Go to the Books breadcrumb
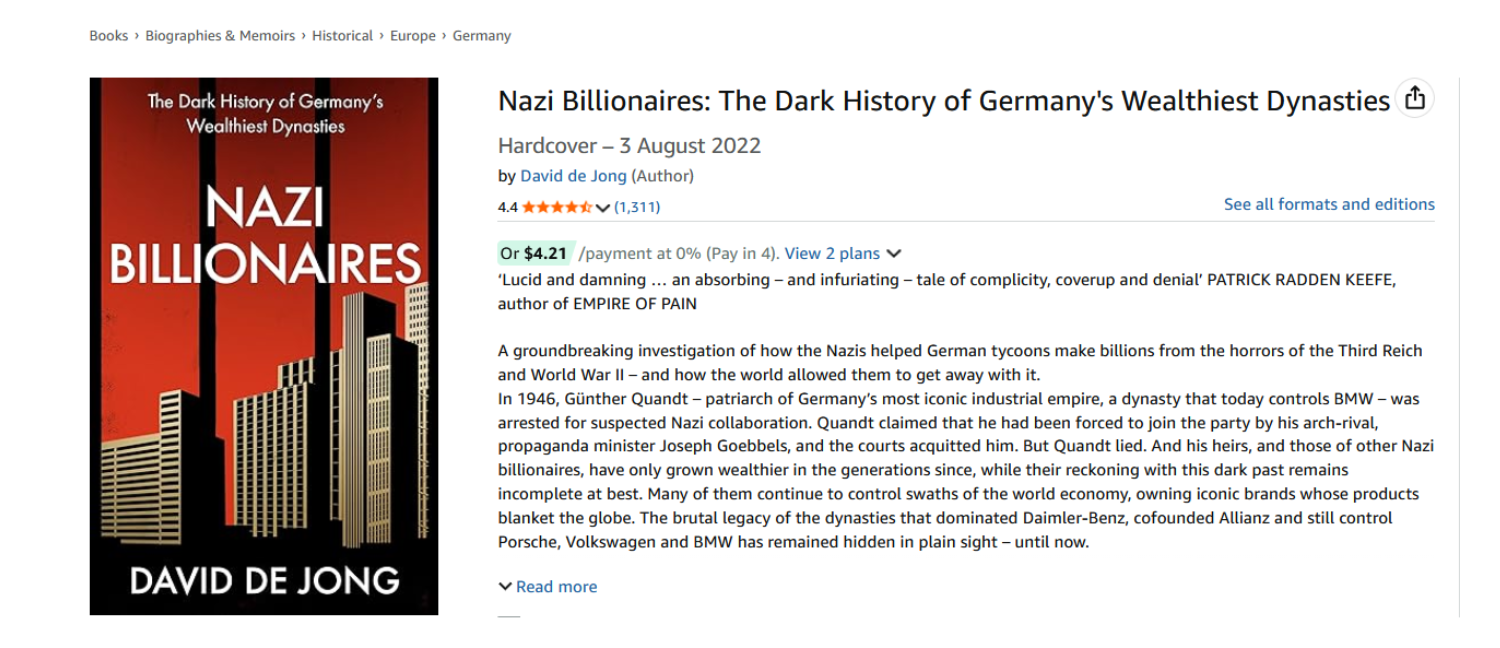Image resolution: width=1500 pixels, height=648 pixels. [108, 36]
